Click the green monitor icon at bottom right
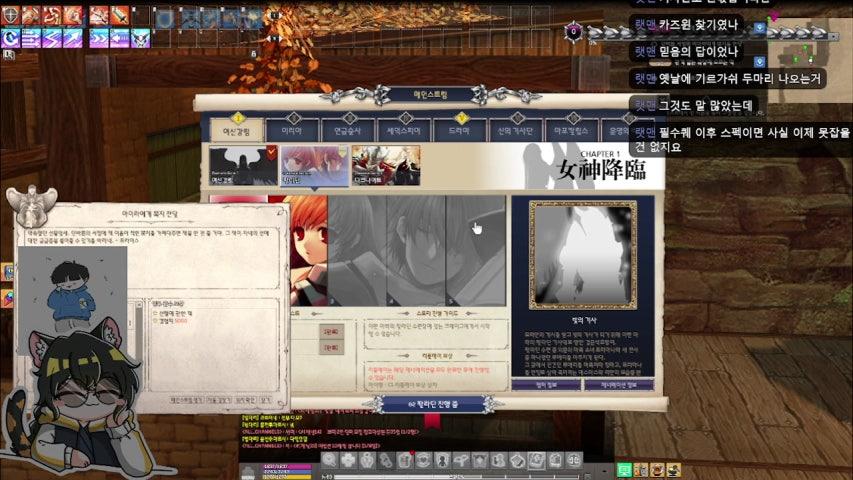Screen dimensions: 853x480 point(624,469)
